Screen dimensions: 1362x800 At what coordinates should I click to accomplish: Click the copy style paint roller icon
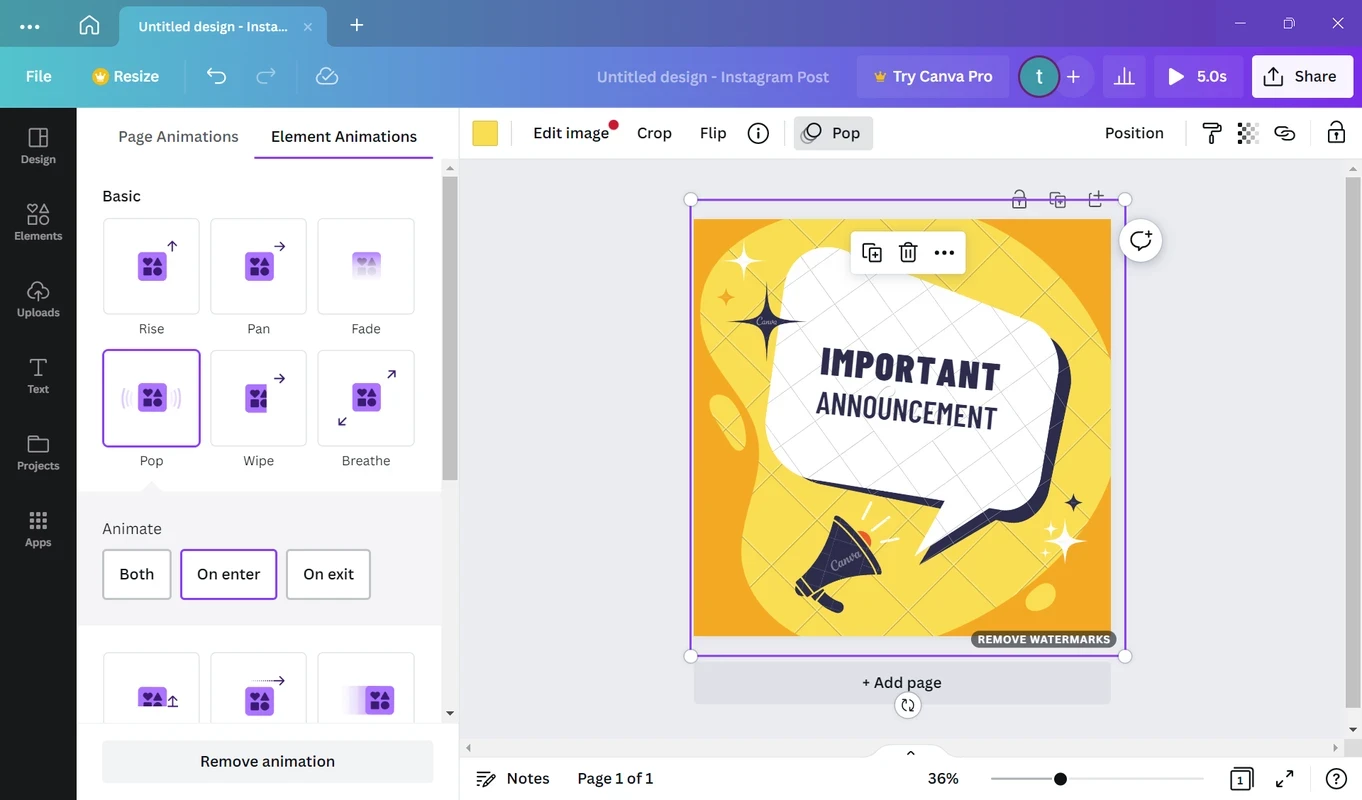[1211, 133]
